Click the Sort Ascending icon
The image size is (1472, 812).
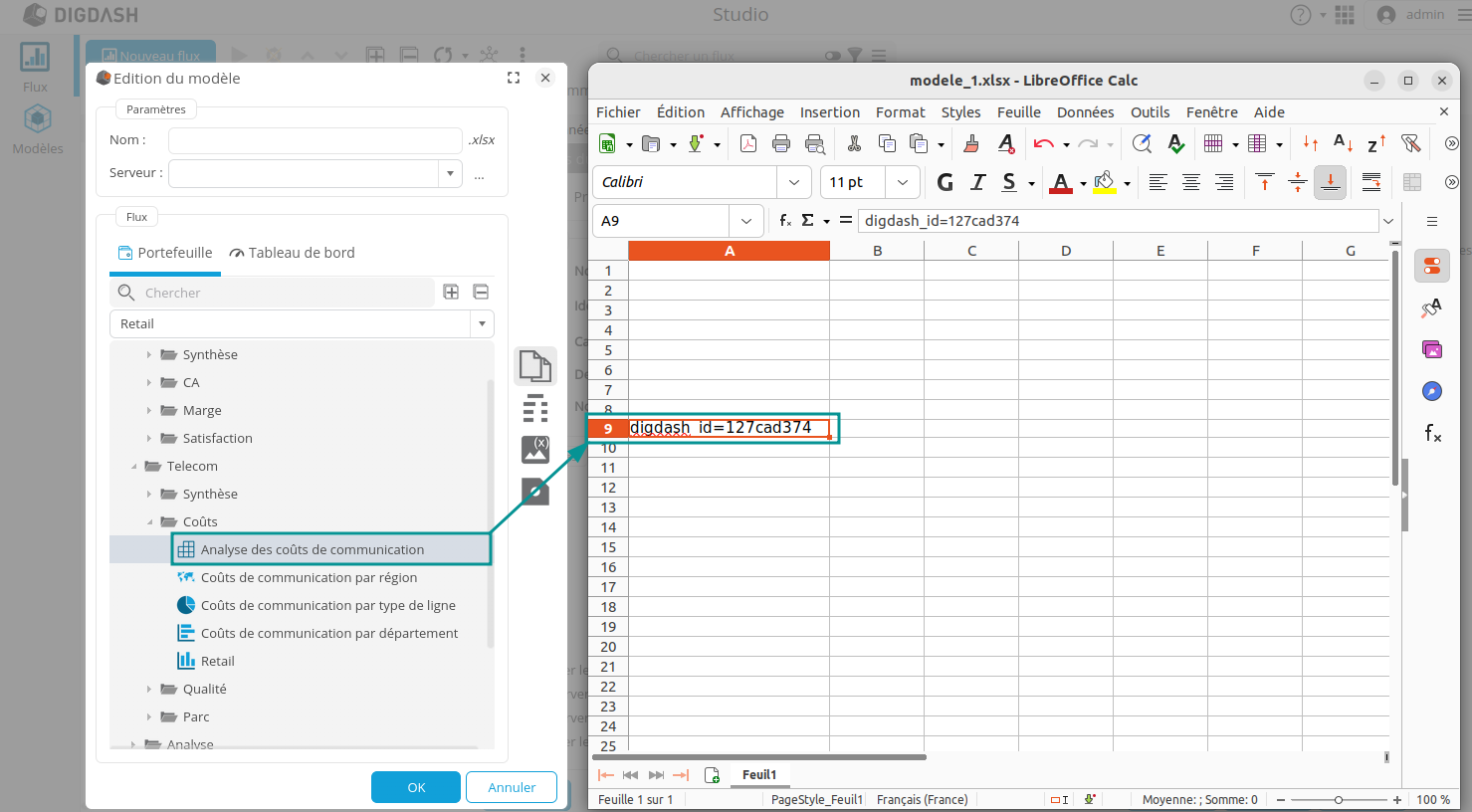[x=1342, y=143]
